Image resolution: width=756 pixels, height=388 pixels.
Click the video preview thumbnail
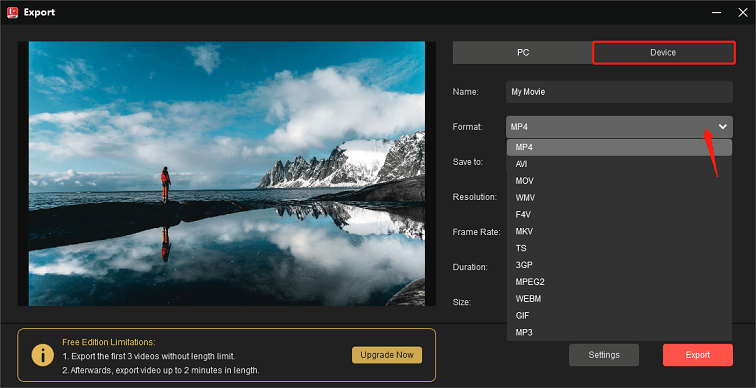pyautogui.click(x=227, y=174)
